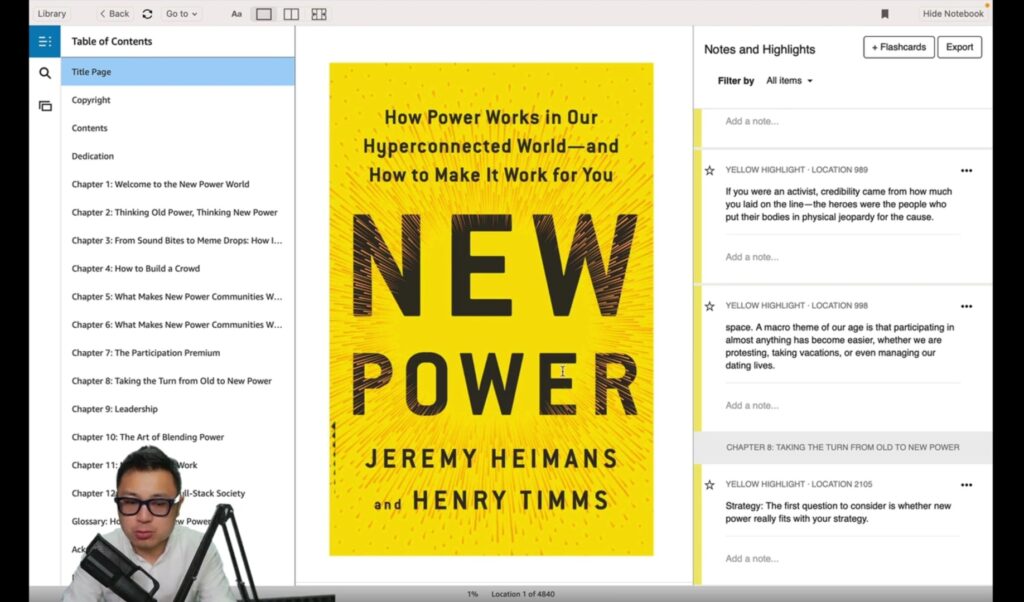Open the Filter by All items dropdown

(790, 81)
